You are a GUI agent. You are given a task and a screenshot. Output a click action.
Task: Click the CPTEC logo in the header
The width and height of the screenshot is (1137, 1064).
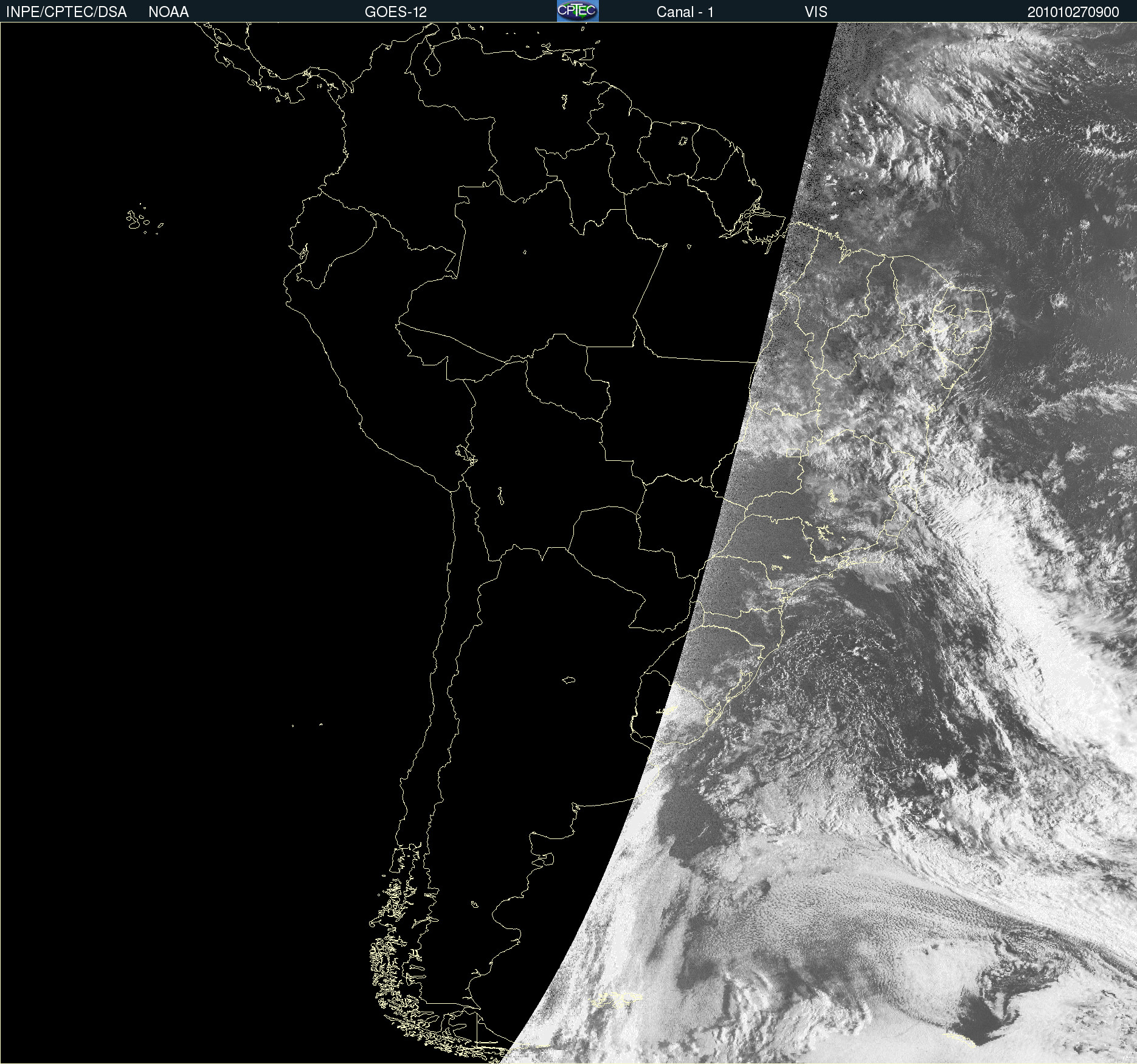[578, 11]
